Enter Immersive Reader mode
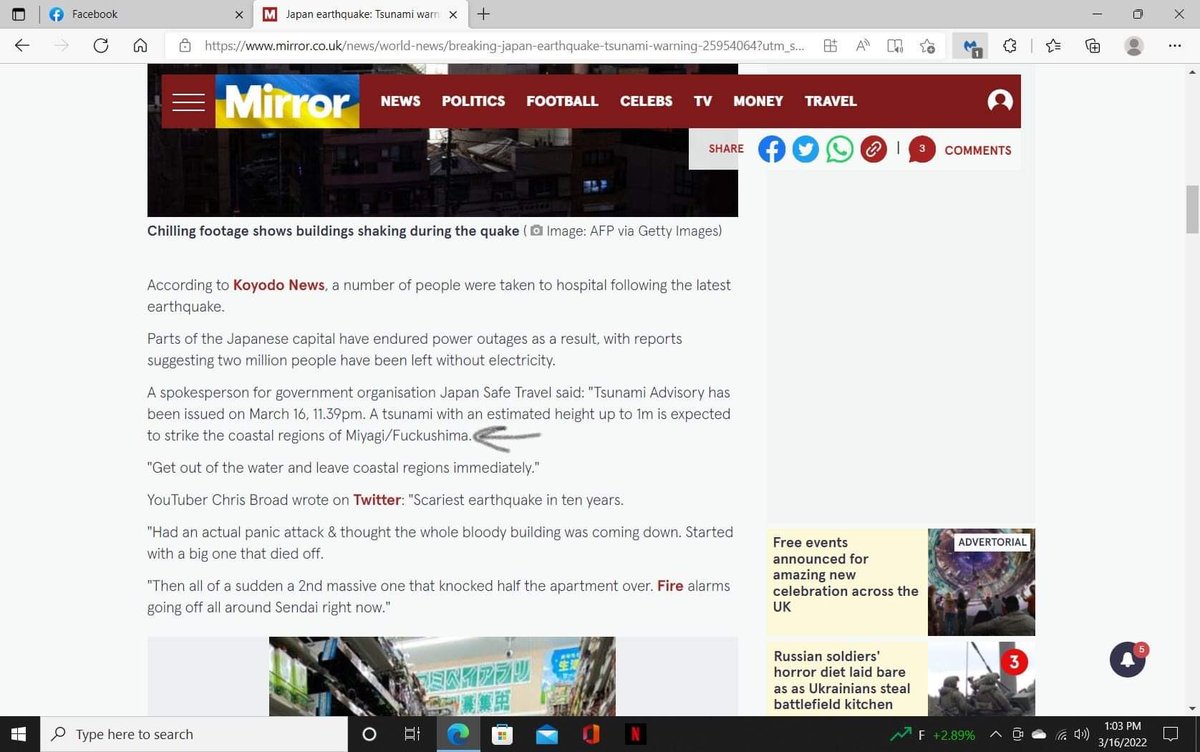The height and width of the screenshot is (752, 1200). (x=895, y=45)
